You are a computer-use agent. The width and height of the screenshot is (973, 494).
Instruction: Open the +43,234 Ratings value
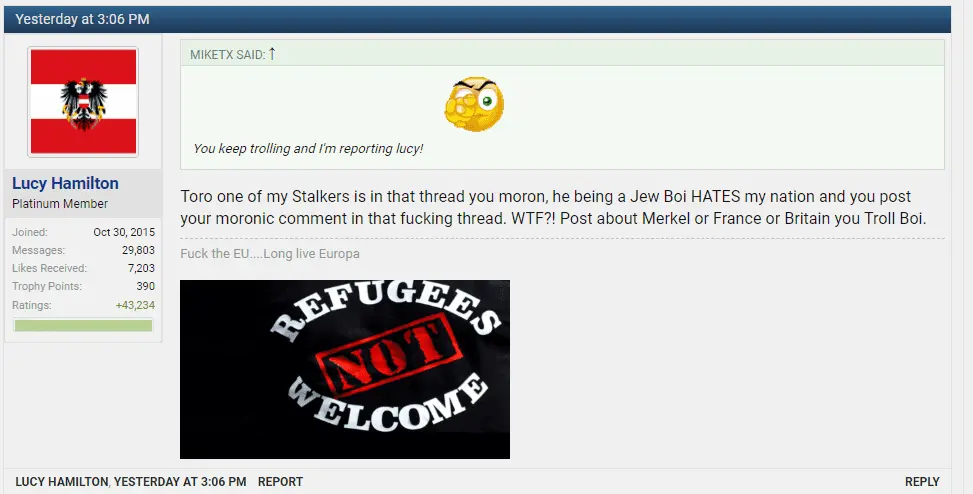pos(135,305)
